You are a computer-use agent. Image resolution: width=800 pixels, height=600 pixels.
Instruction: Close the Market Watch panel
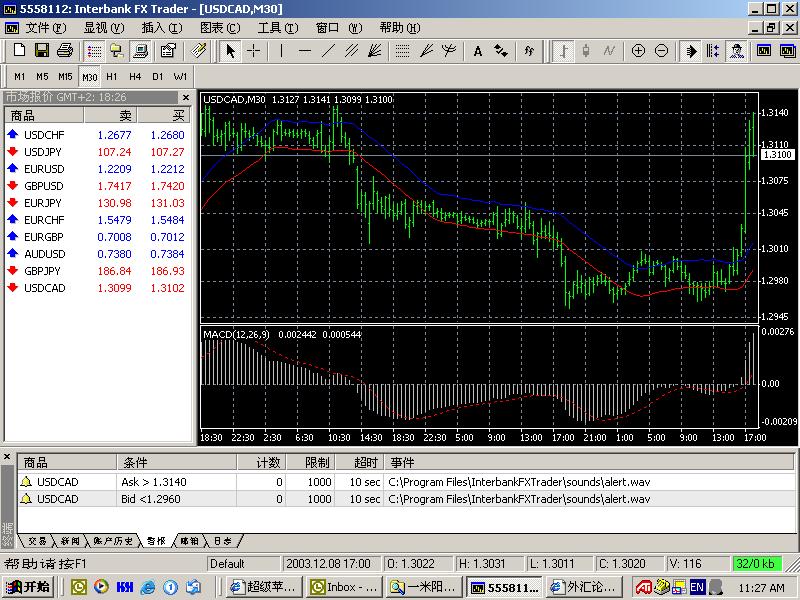click(x=186, y=97)
